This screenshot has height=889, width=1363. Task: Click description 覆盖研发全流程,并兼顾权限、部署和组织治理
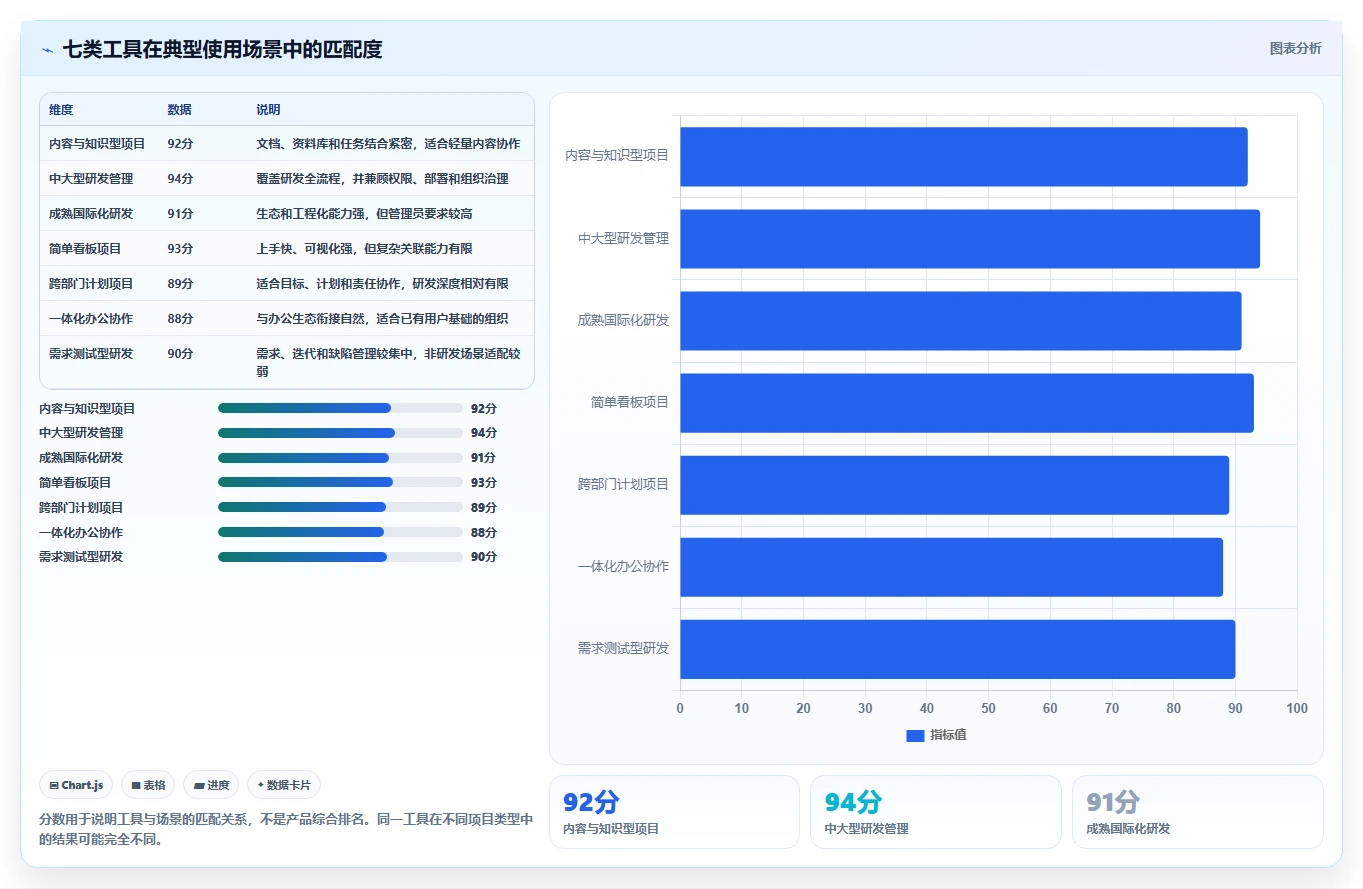tap(382, 179)
